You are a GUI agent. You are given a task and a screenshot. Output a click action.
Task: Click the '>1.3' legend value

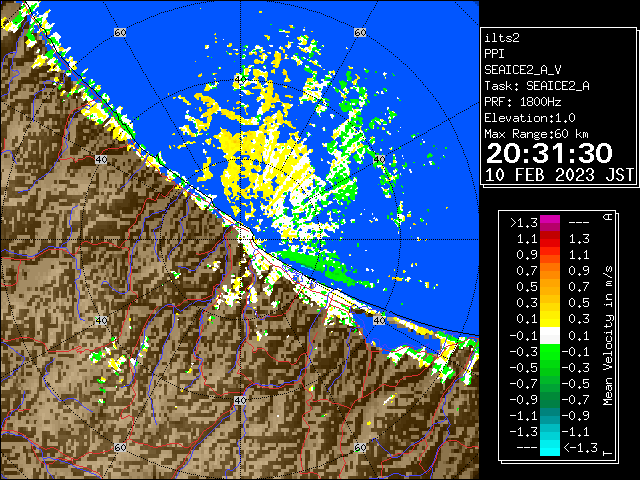(x=524, y=223)
